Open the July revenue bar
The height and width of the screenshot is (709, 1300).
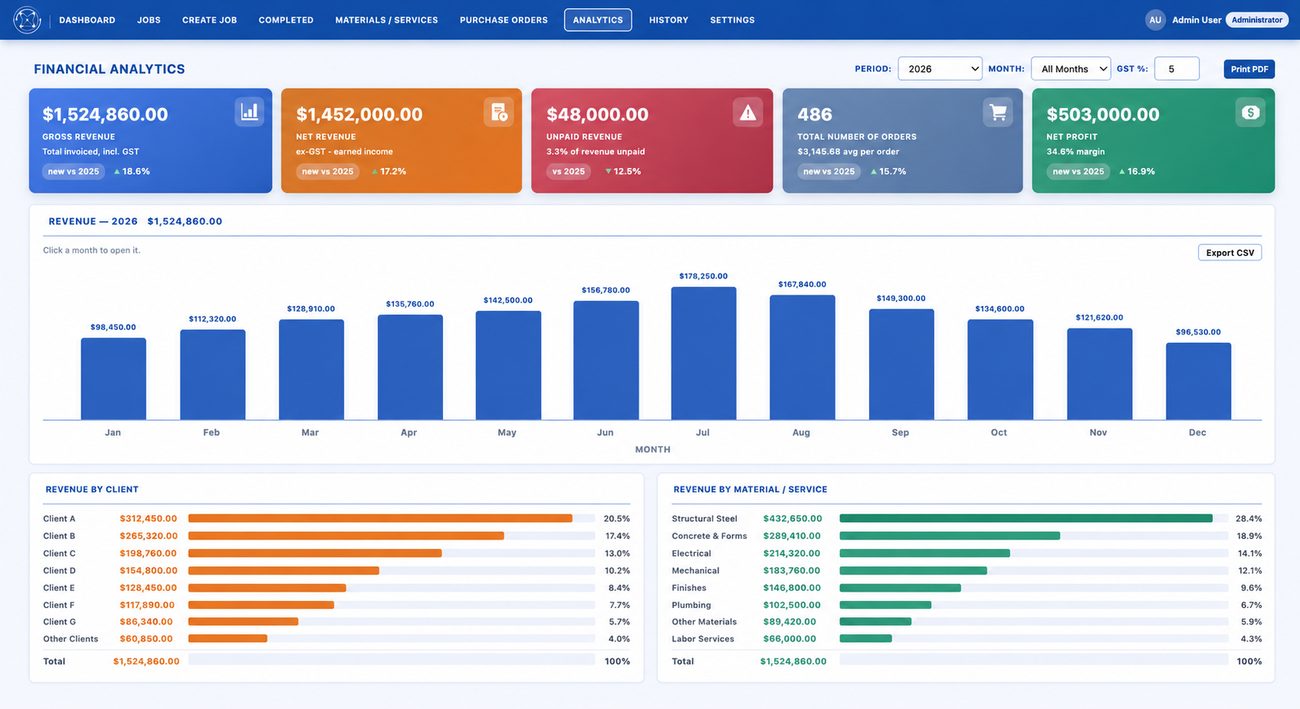[x=704, y=353]
